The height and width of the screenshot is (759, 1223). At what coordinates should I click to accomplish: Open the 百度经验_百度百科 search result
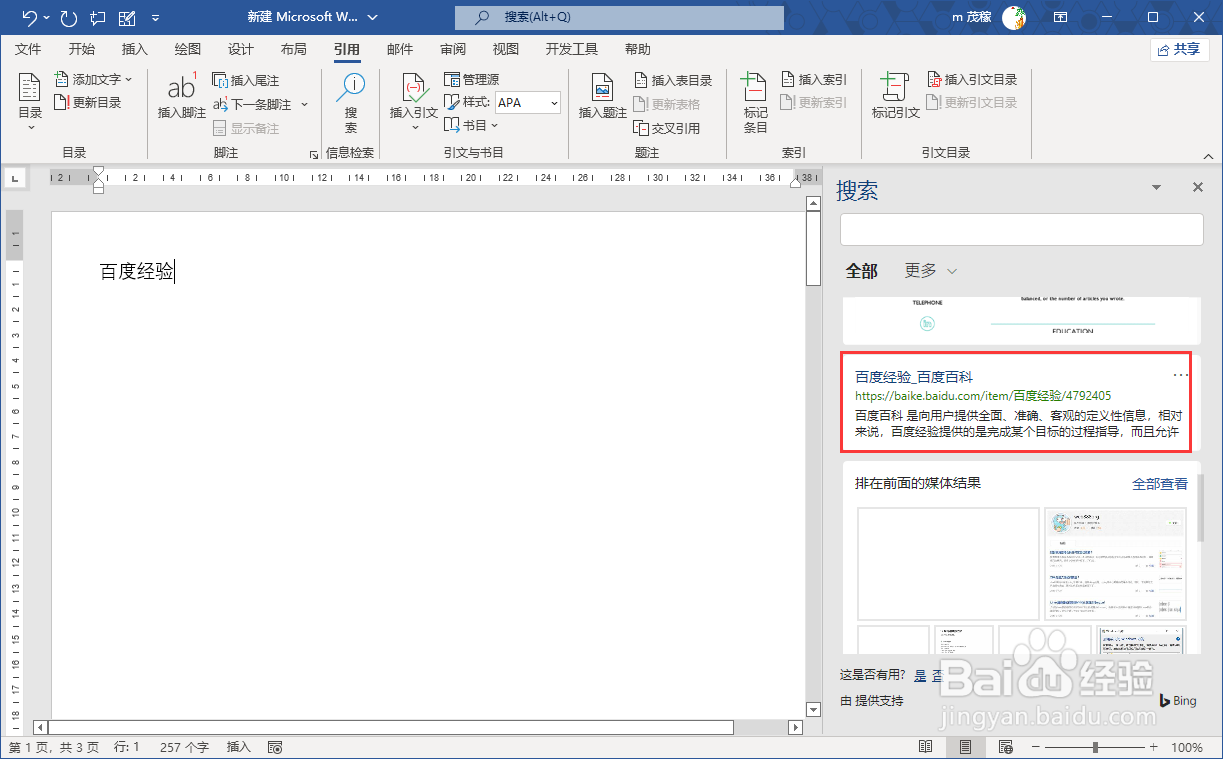click(x=914, y=377)
